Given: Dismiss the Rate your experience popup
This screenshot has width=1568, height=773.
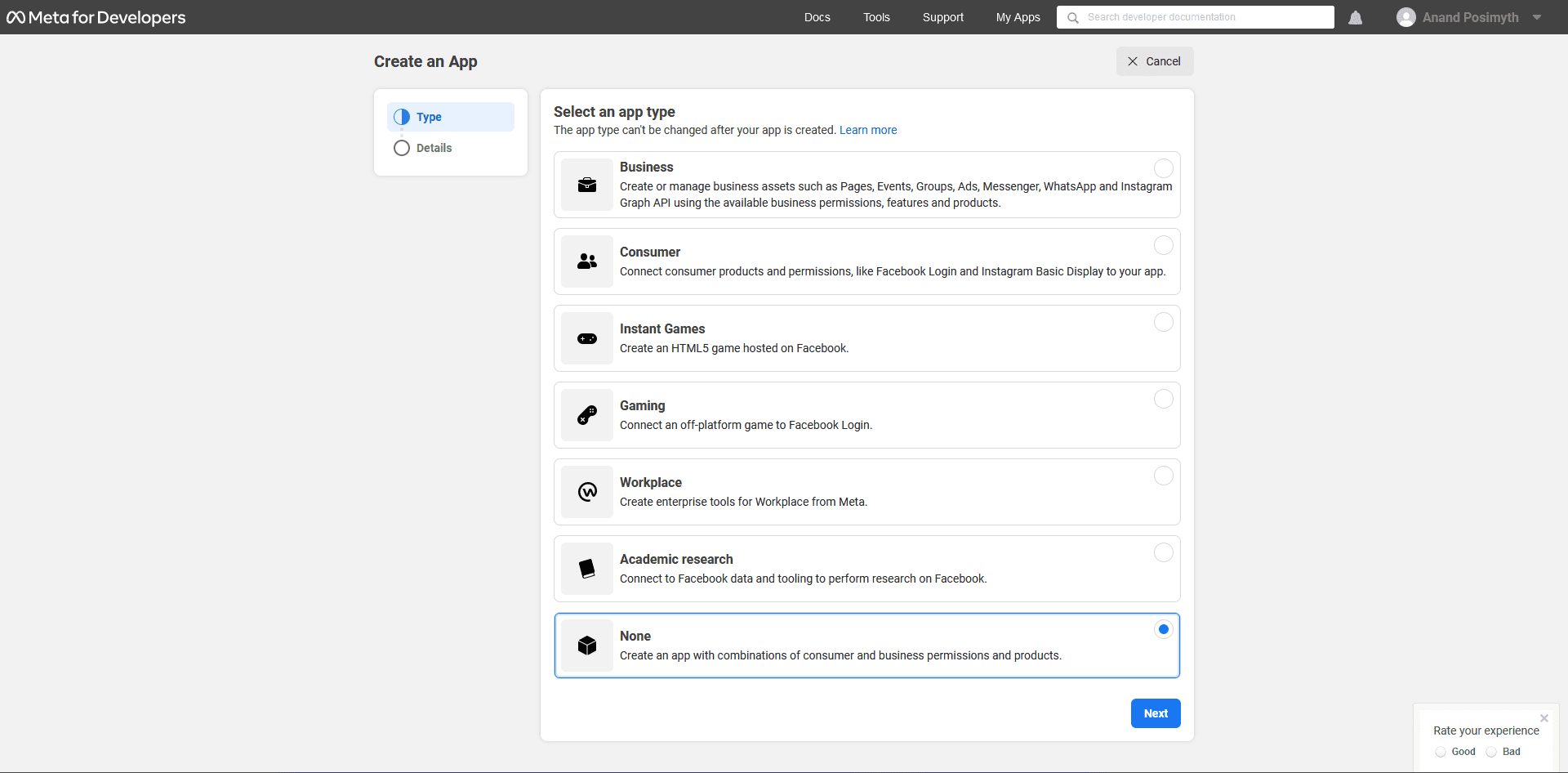Looking at the screenshot, I should tap(1543, 718).
